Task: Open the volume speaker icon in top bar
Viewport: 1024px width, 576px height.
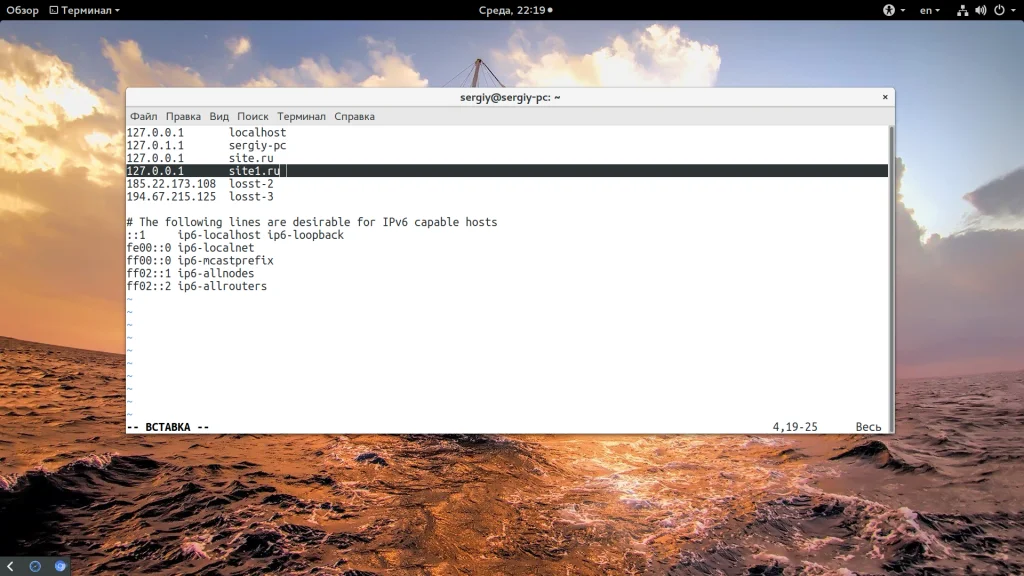Action: pos(980,10)
